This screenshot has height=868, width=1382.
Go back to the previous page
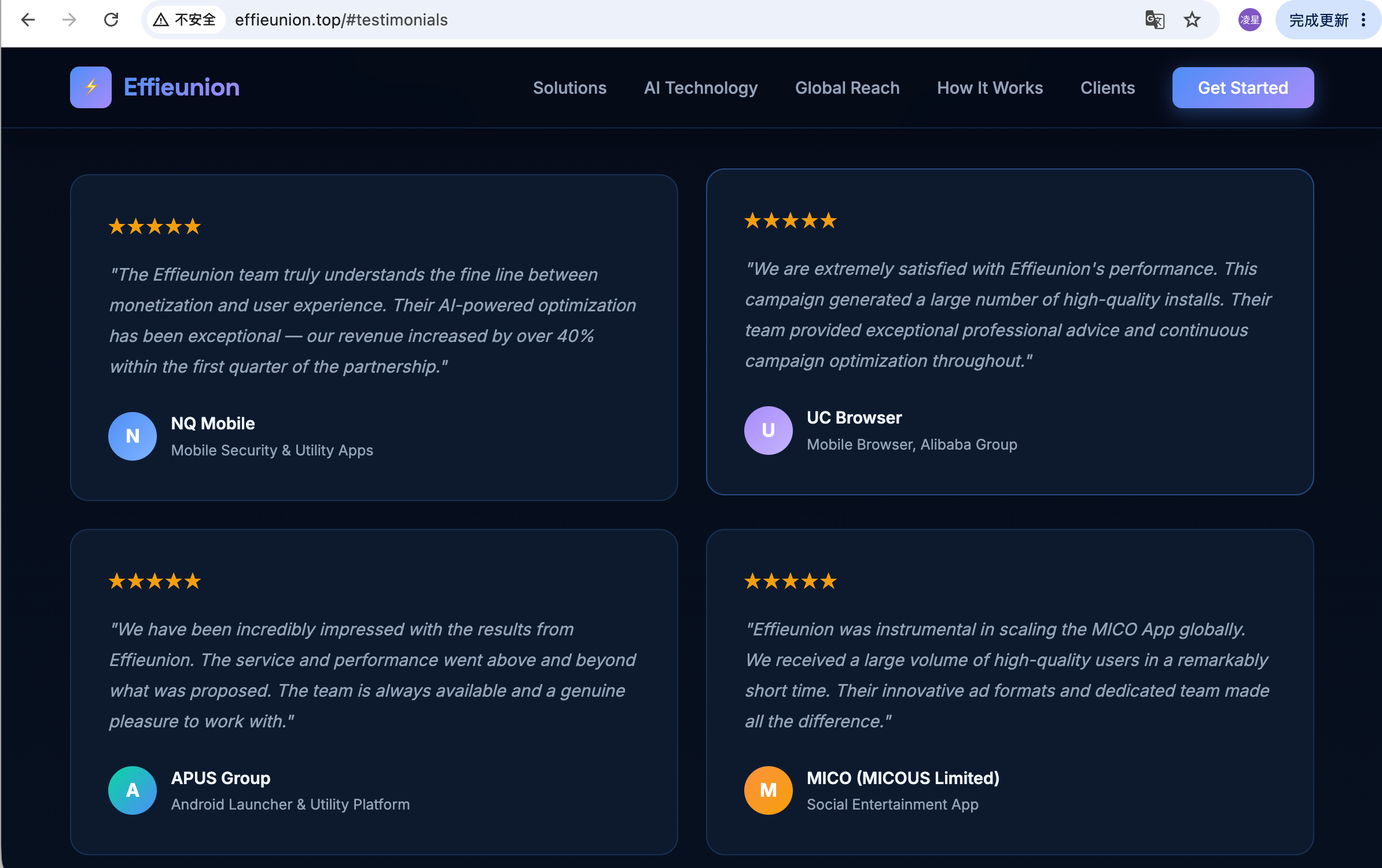click(x=28, y=20)
